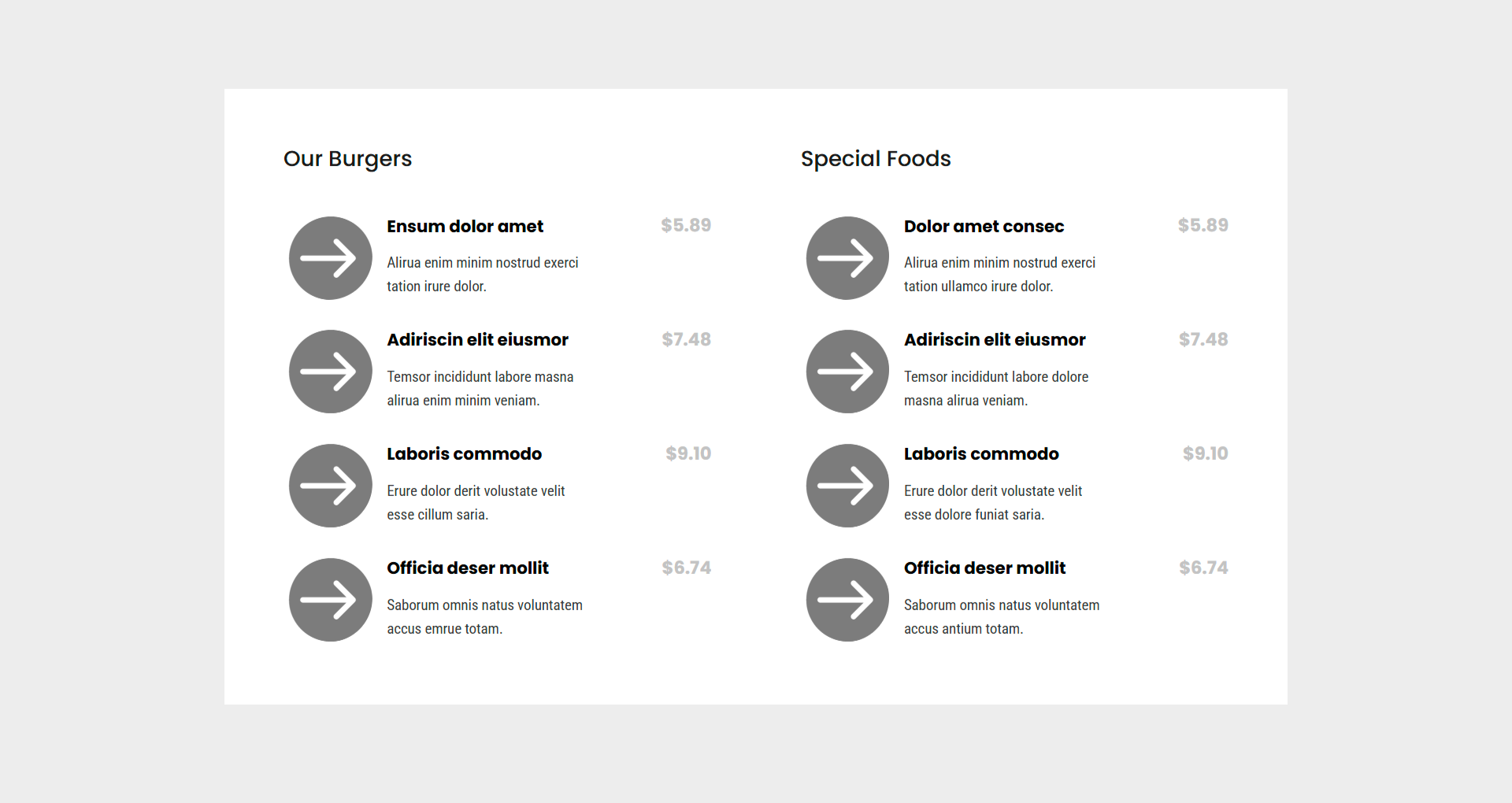This screenshot has height=803, width=1512.
Task: Click arrow icon beside Dolor amet consec
Action: (x=847, y=258)
